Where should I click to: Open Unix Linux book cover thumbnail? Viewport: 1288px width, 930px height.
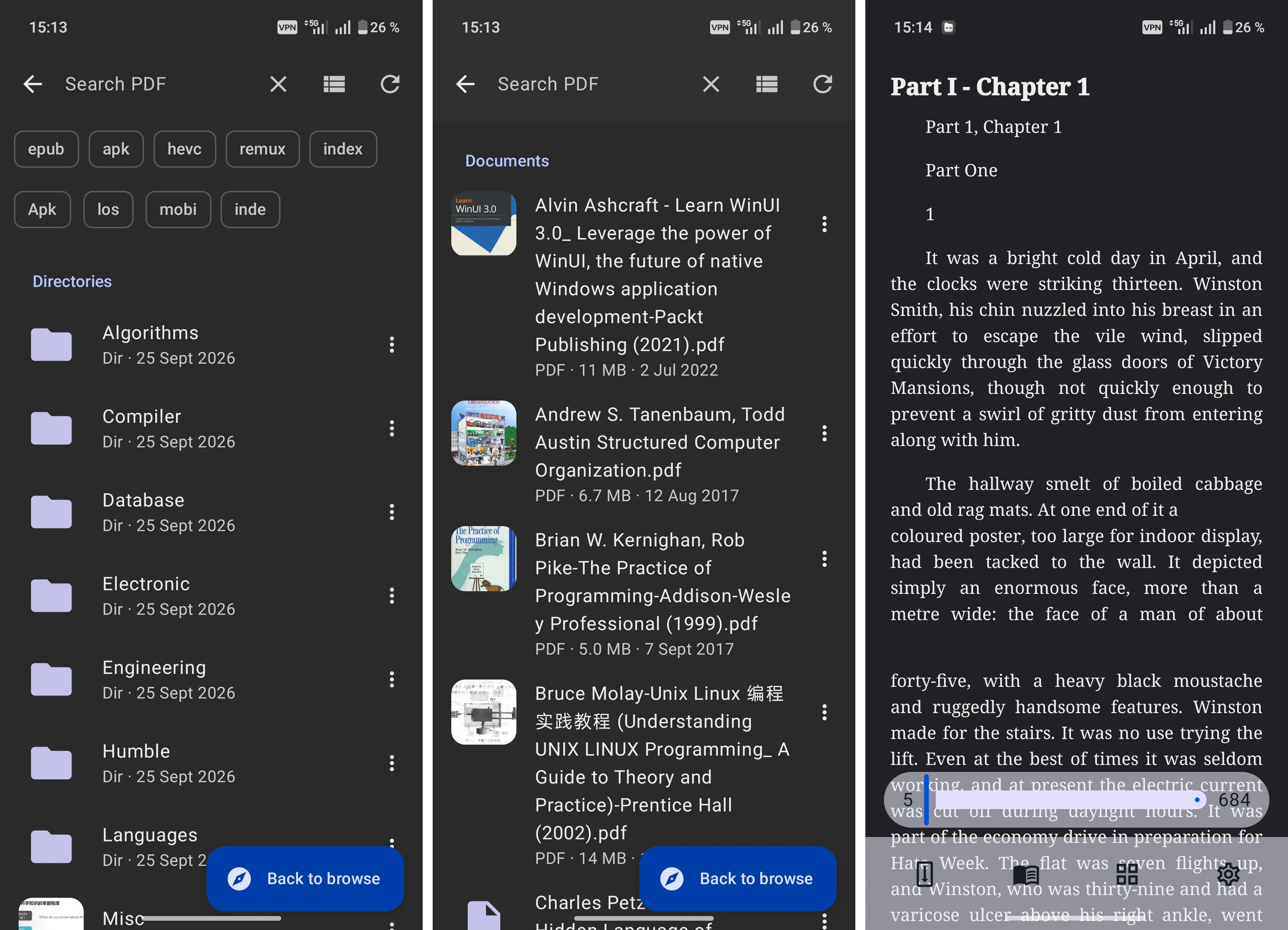point(484,712)
